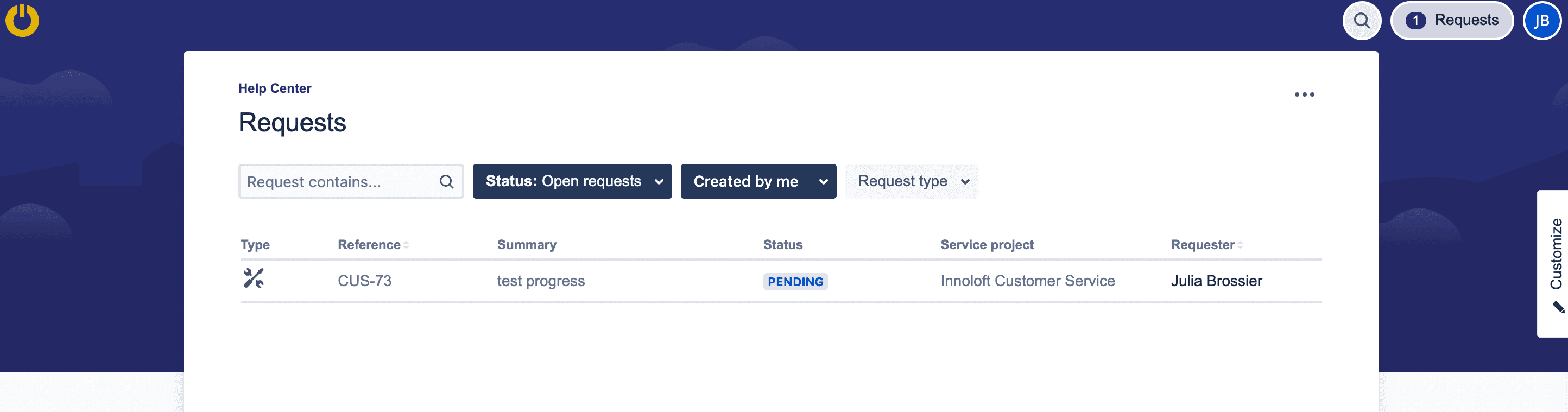Click the wrench request type icon
Viewport: 1568px width, 412px height.
pyautogui.click(x=253, y=278)
